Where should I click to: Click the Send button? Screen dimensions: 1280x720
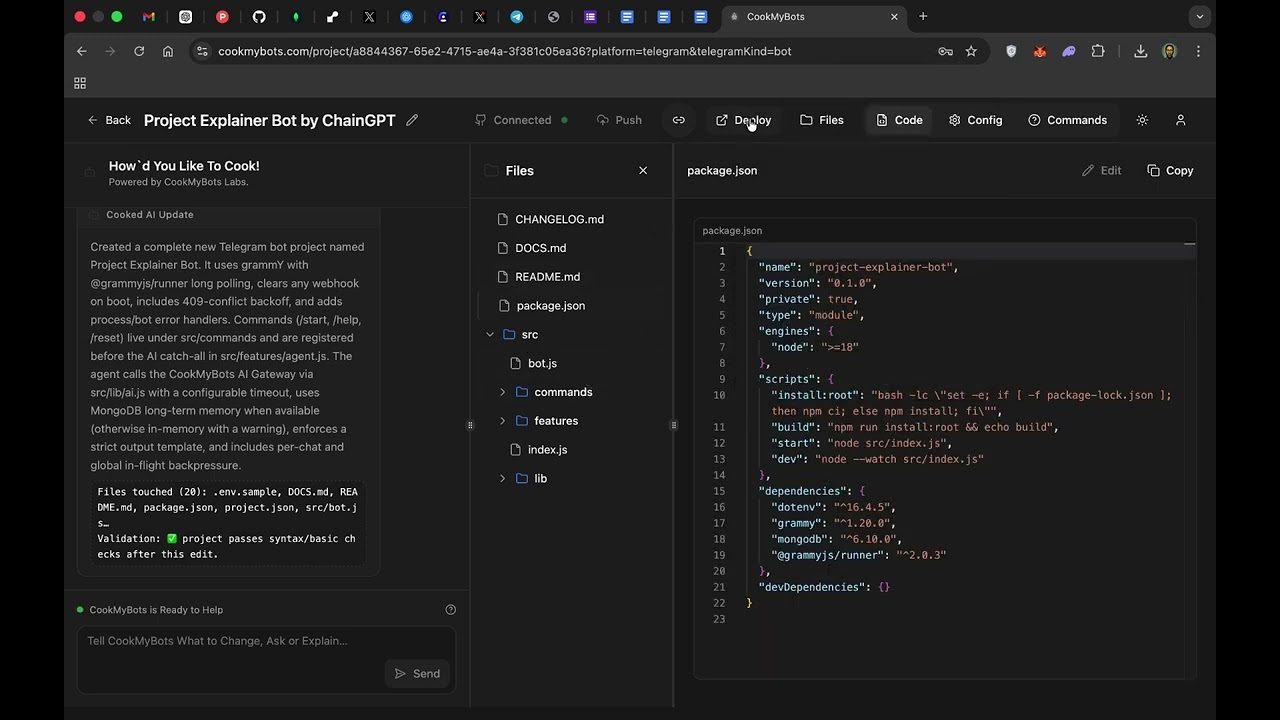pos(417,674)
